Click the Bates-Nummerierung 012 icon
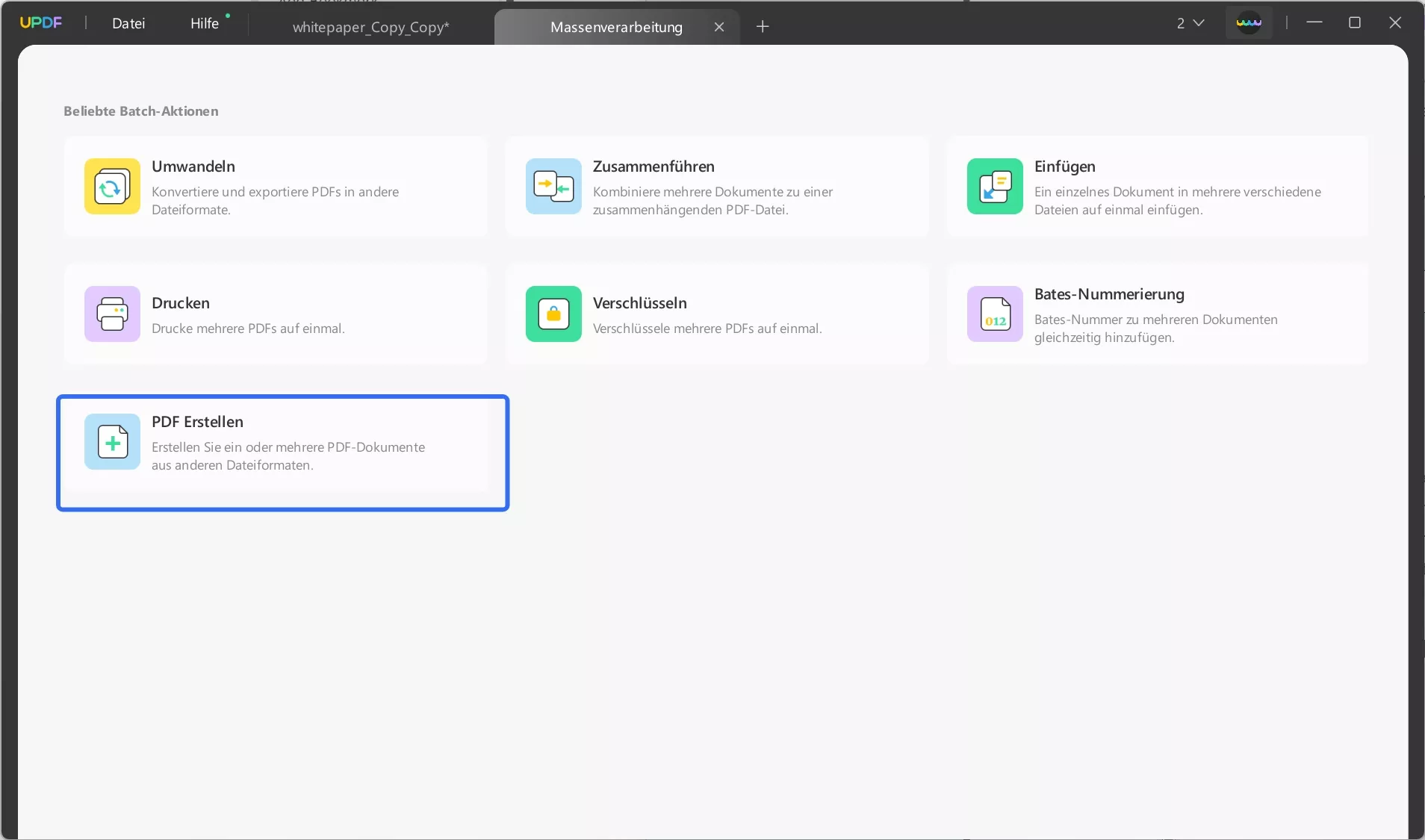 995,314
